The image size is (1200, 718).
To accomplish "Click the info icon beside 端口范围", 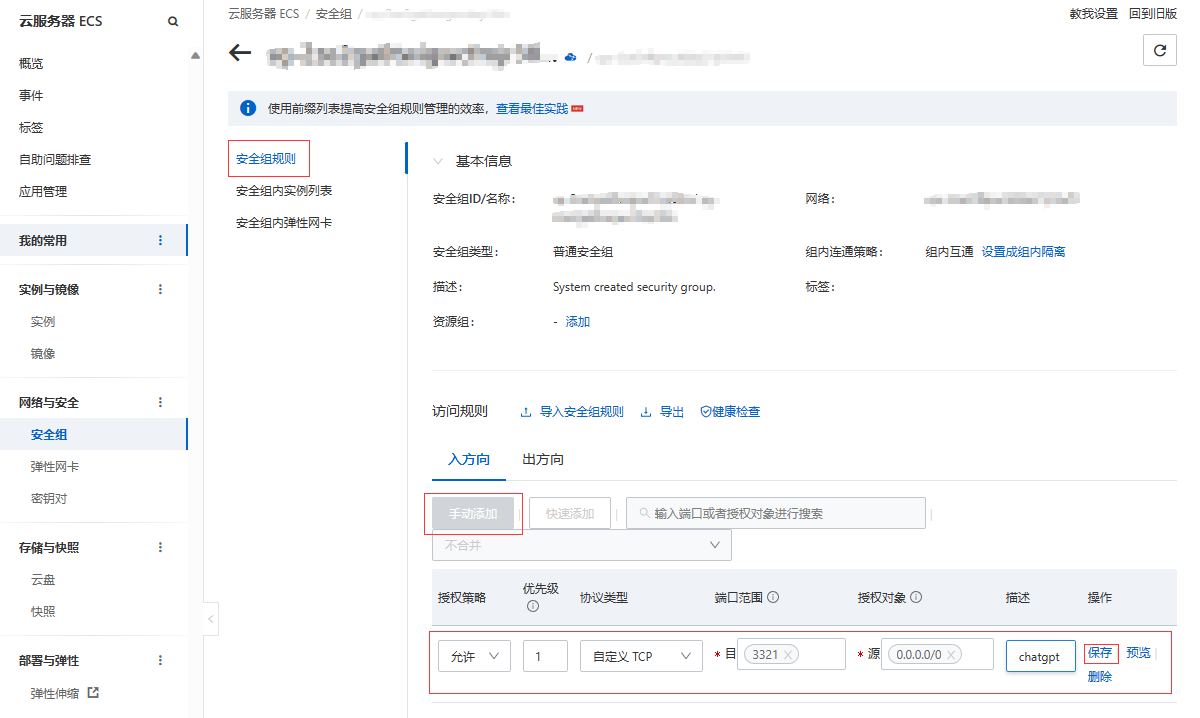I will [773, 597].
